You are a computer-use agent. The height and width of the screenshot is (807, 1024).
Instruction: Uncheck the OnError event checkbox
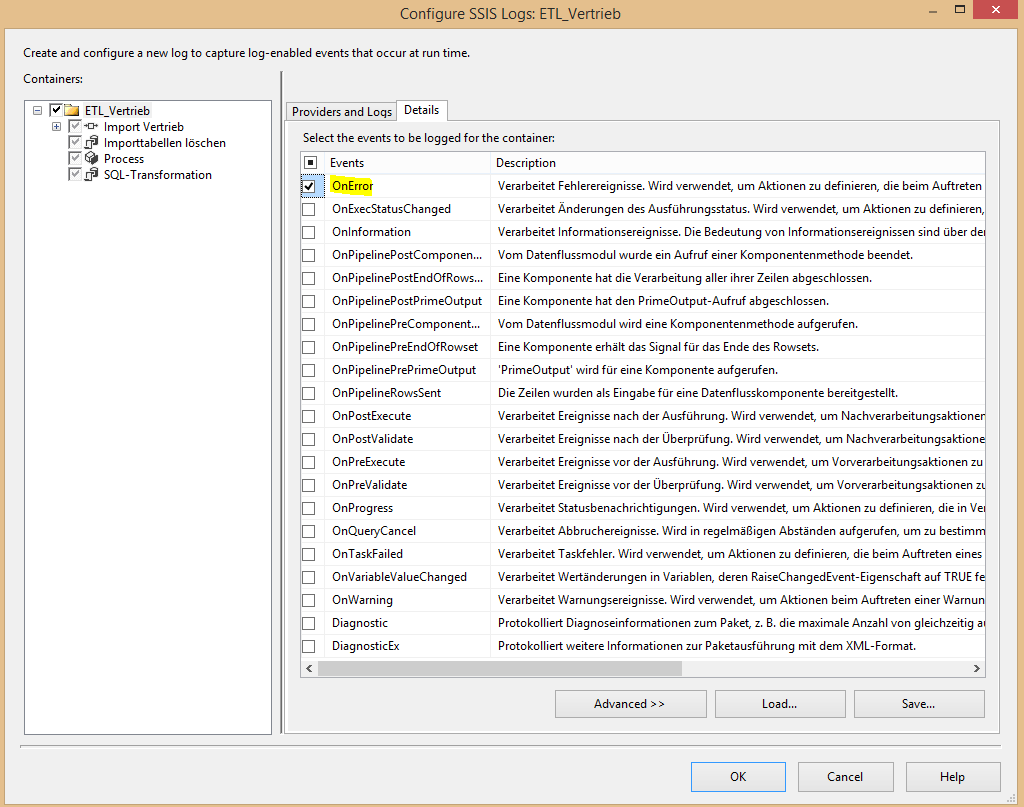point(309,186)
